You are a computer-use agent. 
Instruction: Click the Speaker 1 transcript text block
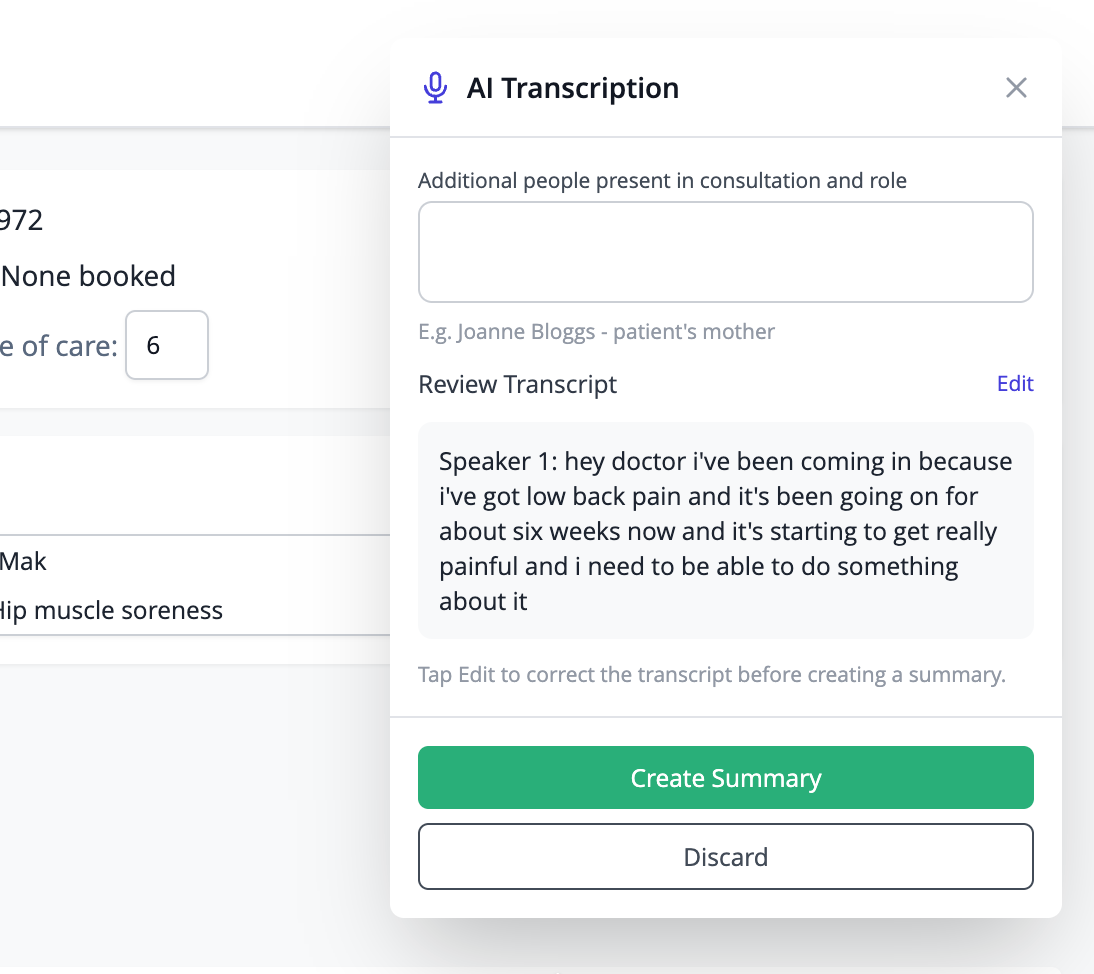pyautogui.click(x=726, y=530)
